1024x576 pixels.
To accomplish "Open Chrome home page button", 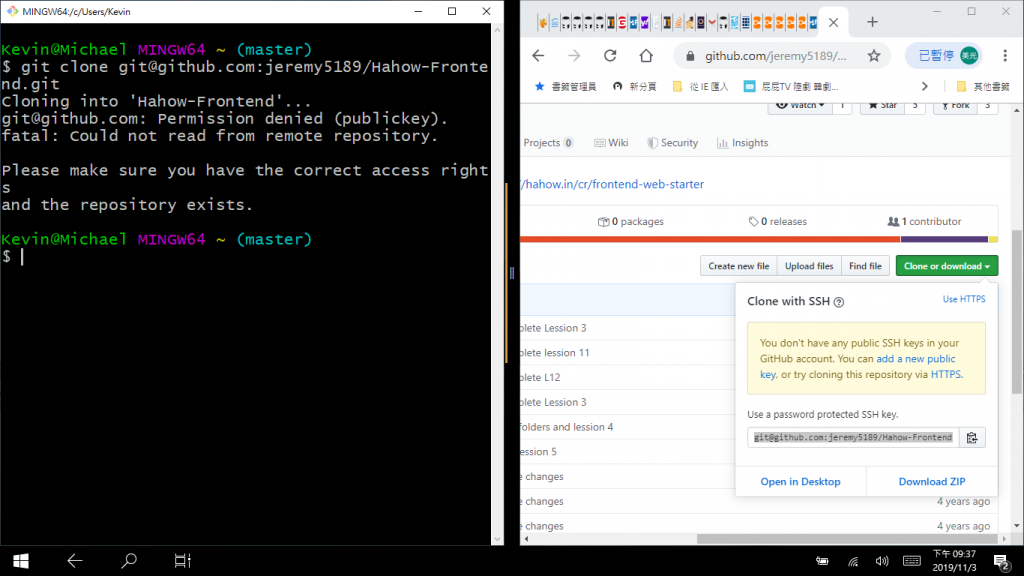I will pyautogui.click(x=646, y=56).
